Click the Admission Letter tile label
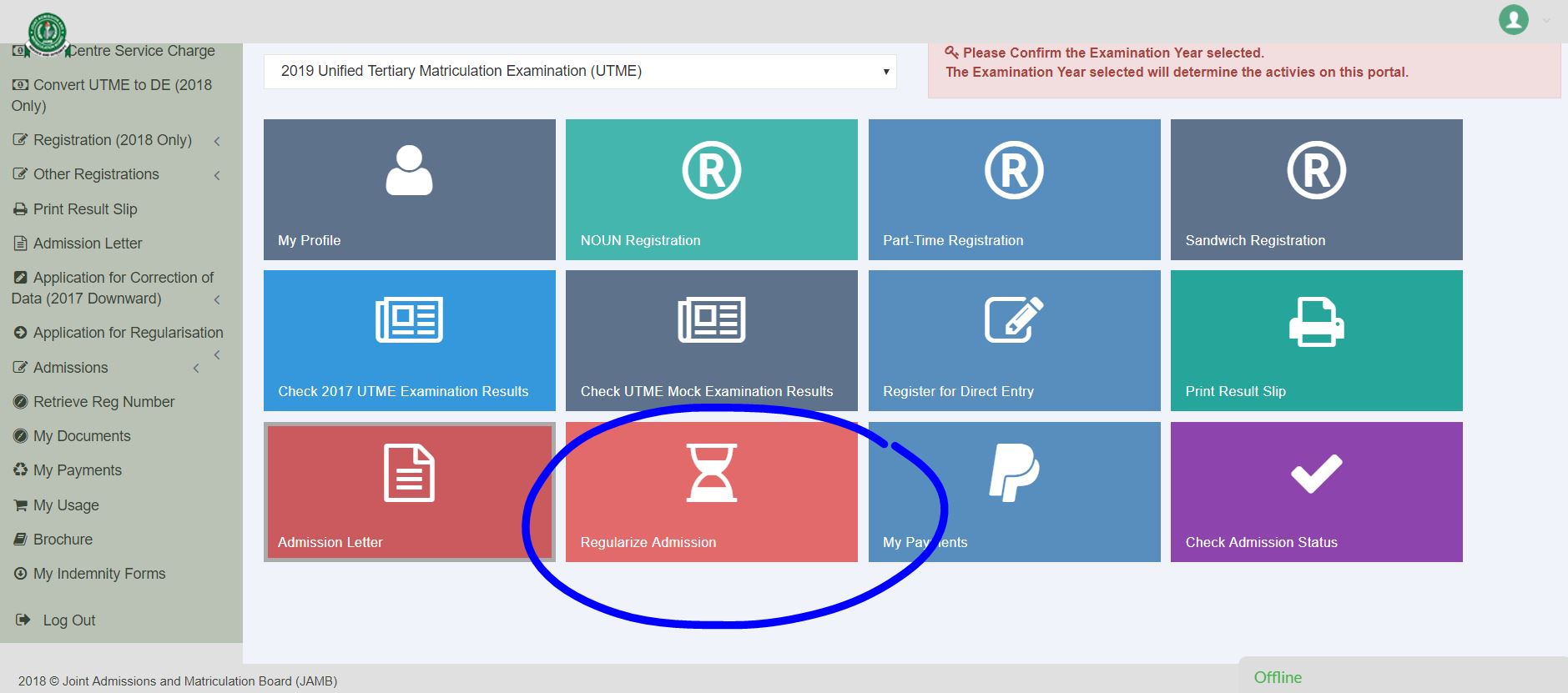Image resolution: width=1568 pixels, height=693 pixels. pos(330,542)
